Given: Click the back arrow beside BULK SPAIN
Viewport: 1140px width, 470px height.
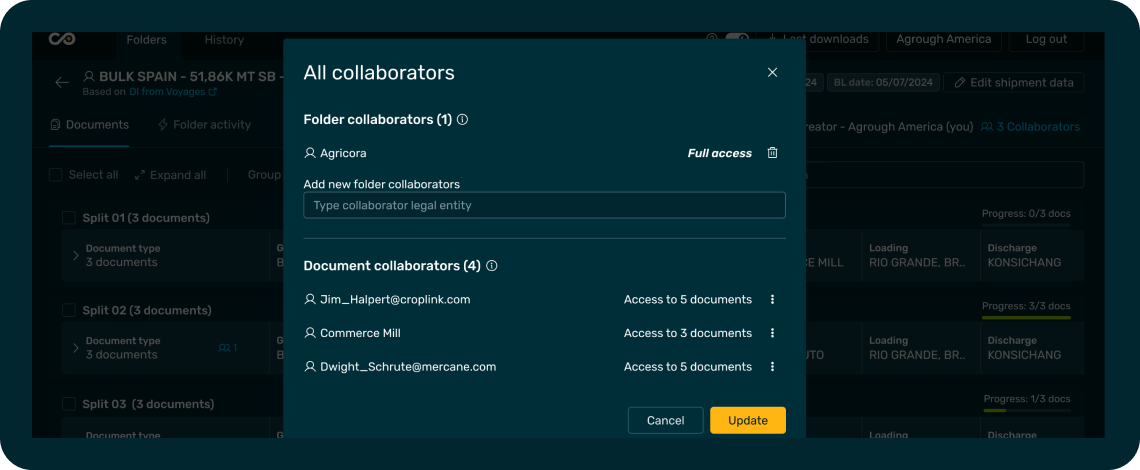Looking at the screenshot, I should coord(62,83).
